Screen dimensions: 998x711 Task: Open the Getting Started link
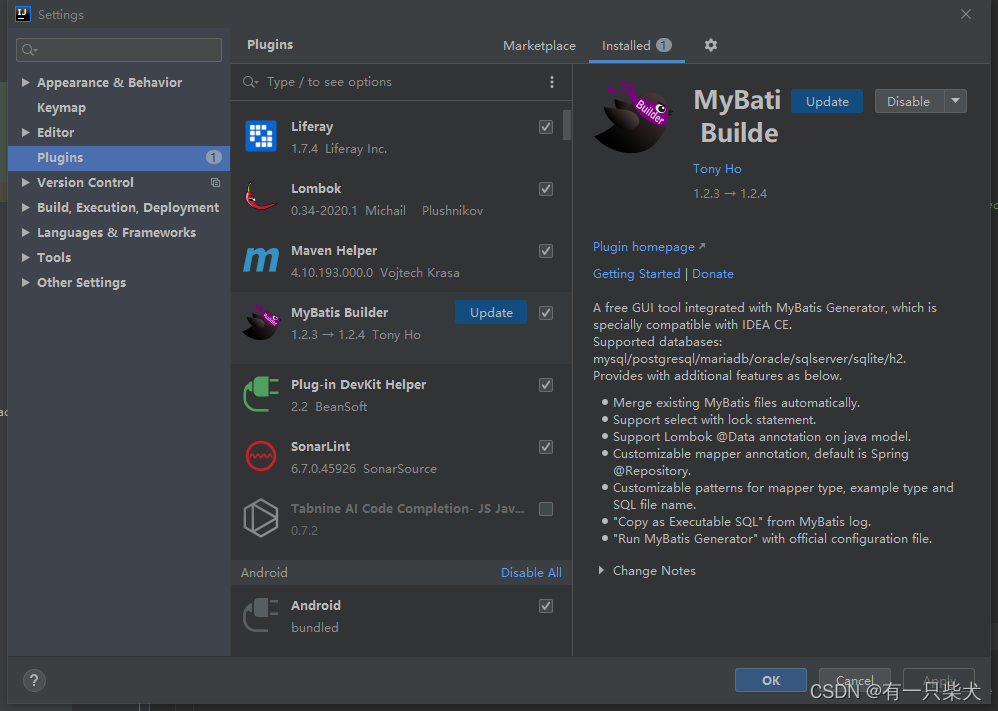pyautogui.click(x=636, y=274)
